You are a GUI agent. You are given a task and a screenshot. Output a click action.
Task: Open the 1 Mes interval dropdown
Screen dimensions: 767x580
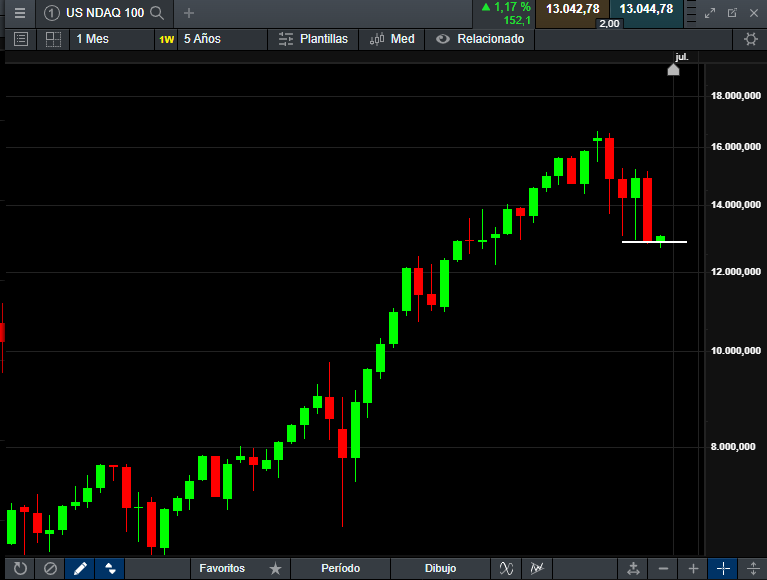[x=112, y=39]
